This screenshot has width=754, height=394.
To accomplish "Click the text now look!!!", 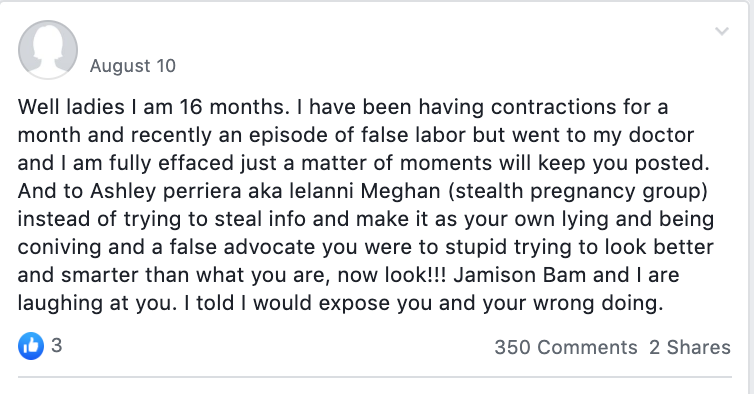I will [x=391, y=275].
